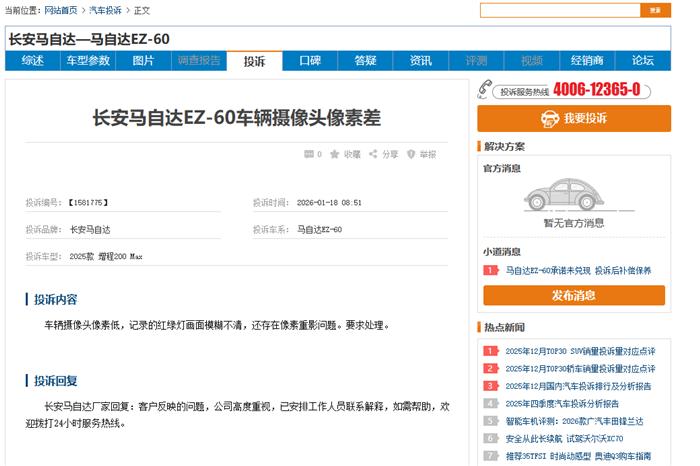The width and height of the screenshot is (700, 466).
Task: Open the 经销商 tab
Action: click(587, 61)
